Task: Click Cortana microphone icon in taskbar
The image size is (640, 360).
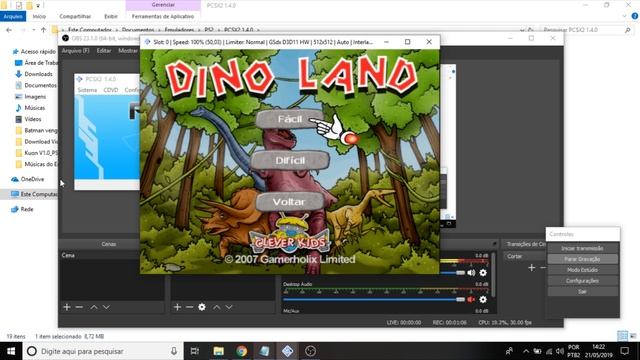Action: [174, 351]
